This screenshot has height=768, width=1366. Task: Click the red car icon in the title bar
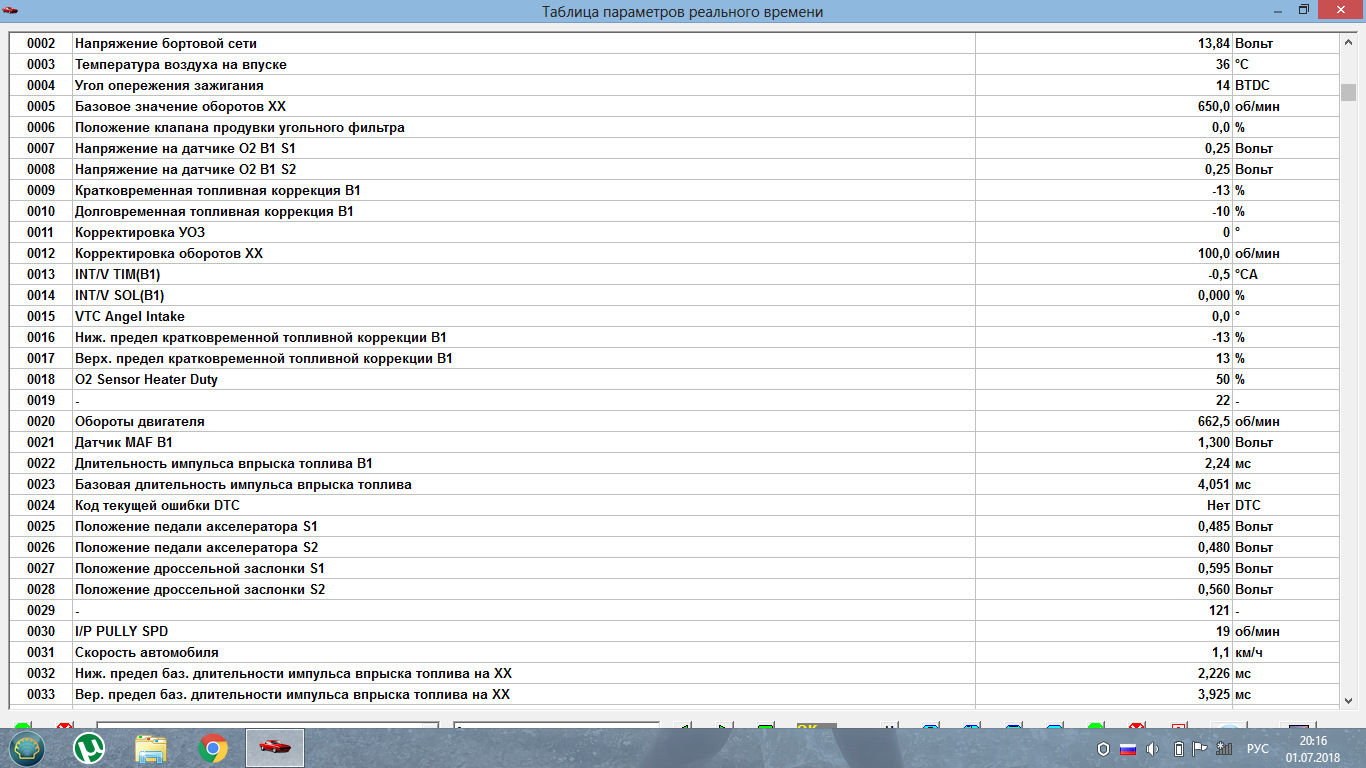pyautogui.click(x=12, y=10)
